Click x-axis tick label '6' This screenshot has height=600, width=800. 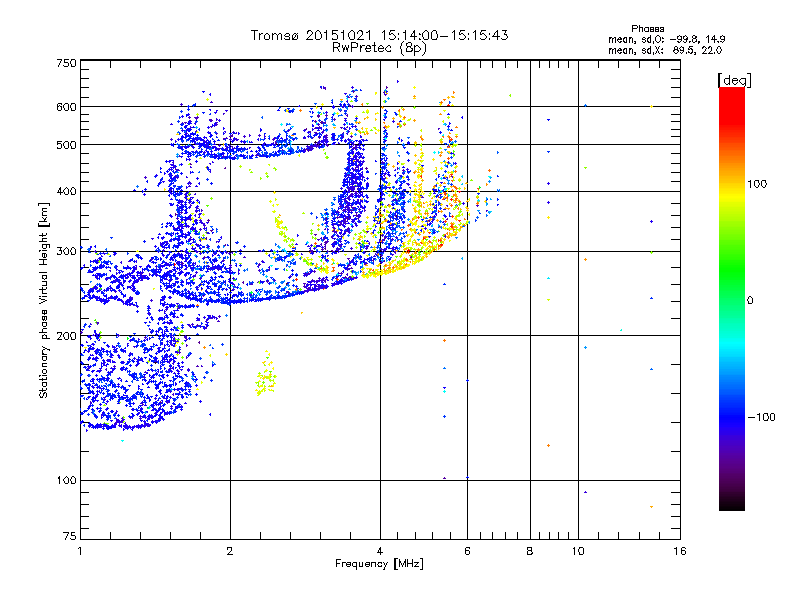[x=467, y=551]
